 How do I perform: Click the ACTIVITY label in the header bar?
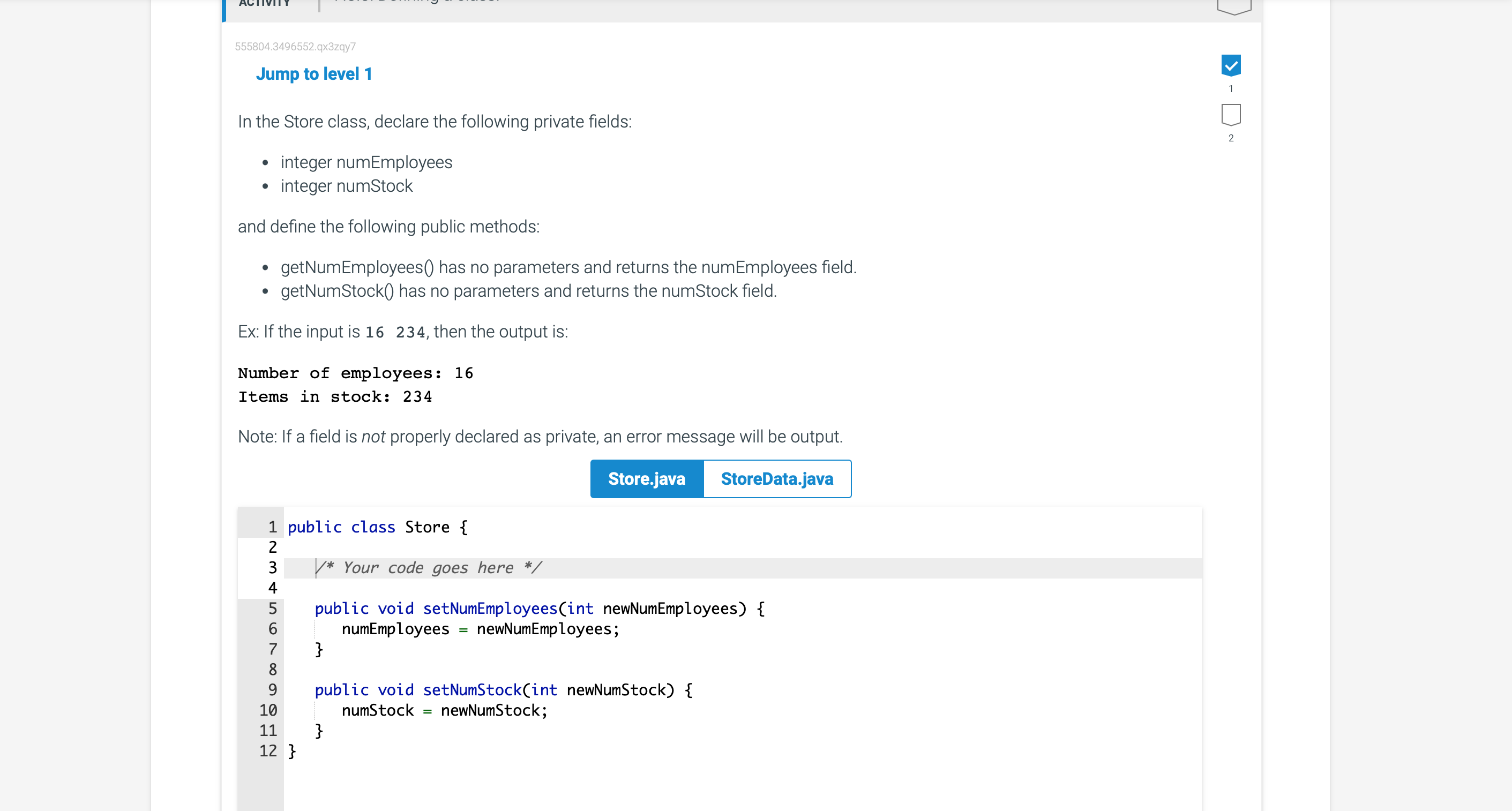click(x=264, y=4)
